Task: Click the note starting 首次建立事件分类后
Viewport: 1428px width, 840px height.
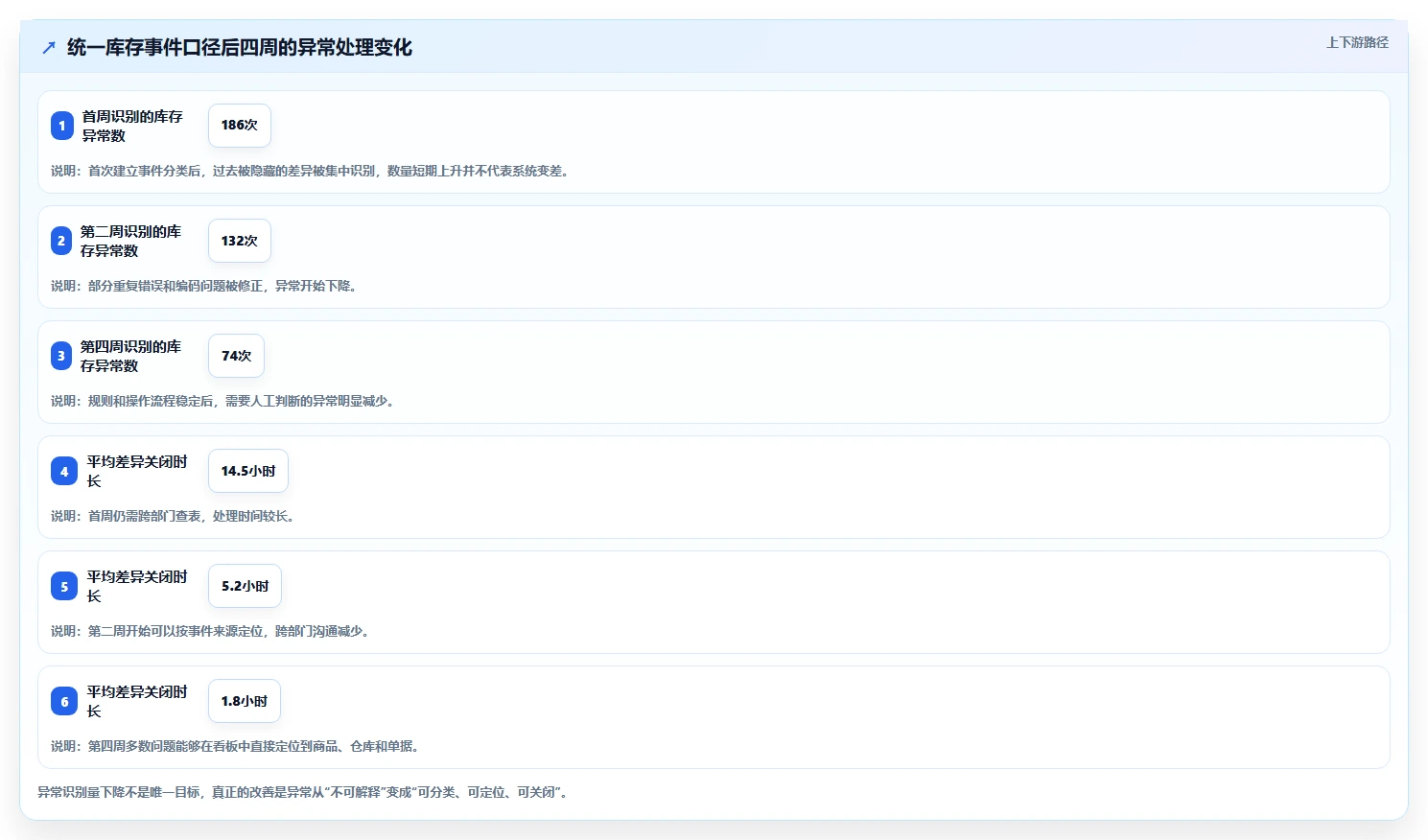Action: (x=313, y=171)
